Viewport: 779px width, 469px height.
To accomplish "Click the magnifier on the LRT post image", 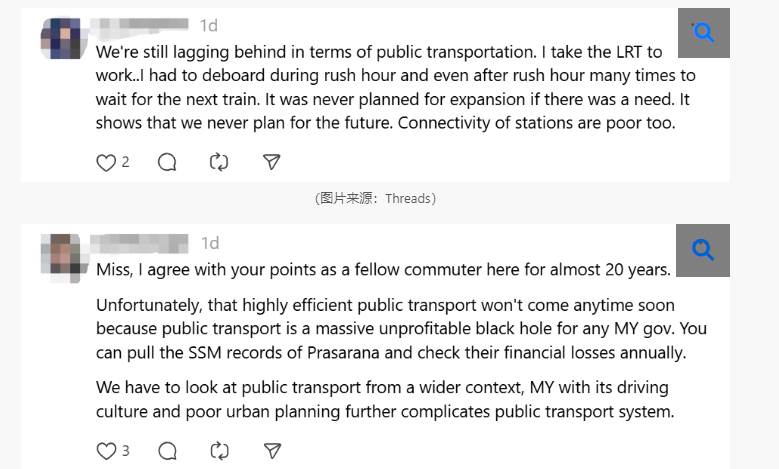I will (703, 33).
